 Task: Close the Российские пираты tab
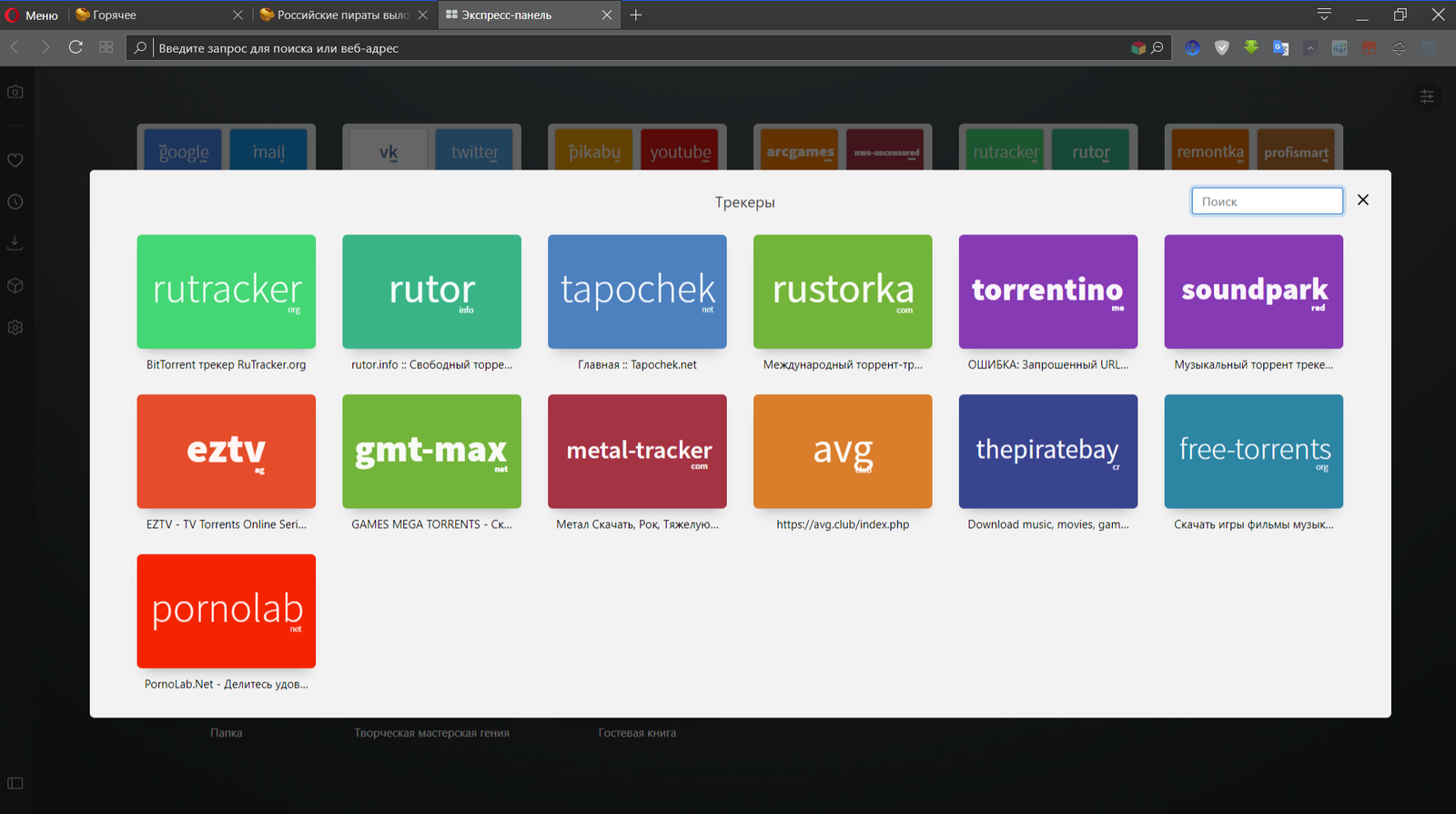(x=422, y=15)
